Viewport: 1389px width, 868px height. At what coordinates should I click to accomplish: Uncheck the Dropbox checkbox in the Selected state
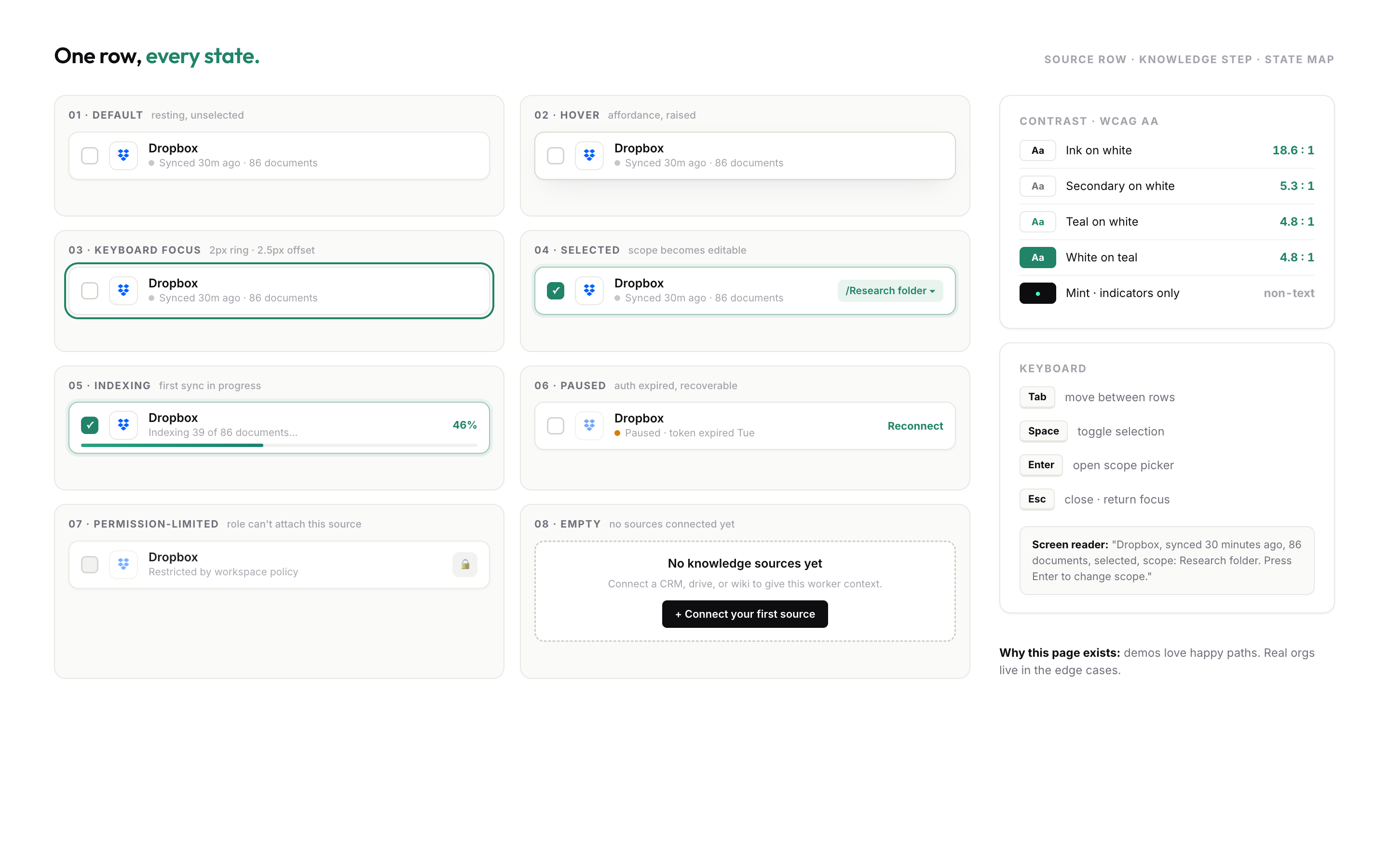[555, 290]
